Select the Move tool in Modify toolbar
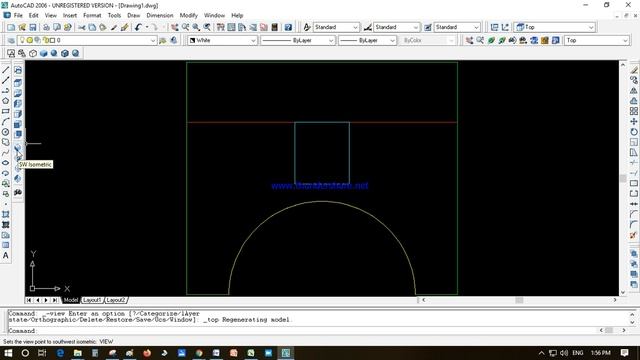Image resolution: width=640 pixels, height=360 pixels. coord(633,121)
